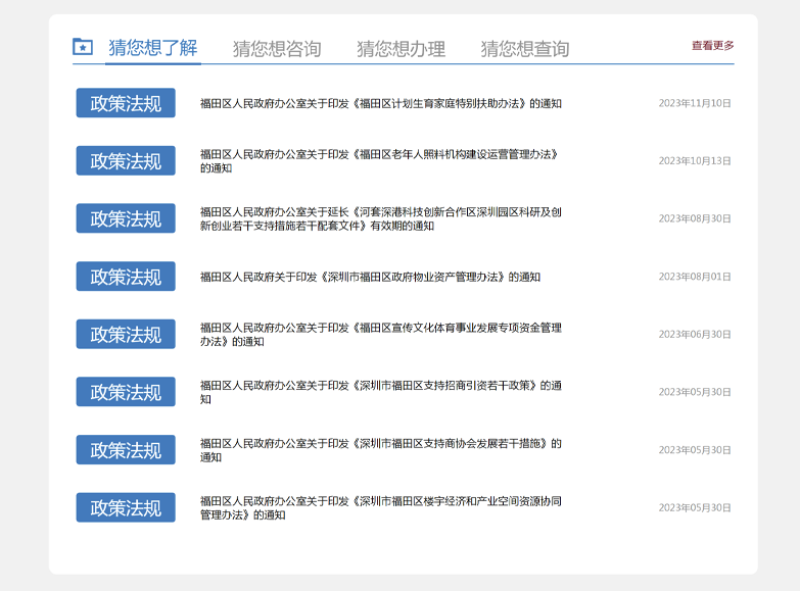Click 政策法规 button beside the 招商引资若干政策 notice
The image size is (800, 591).
(x=126, y=392)
